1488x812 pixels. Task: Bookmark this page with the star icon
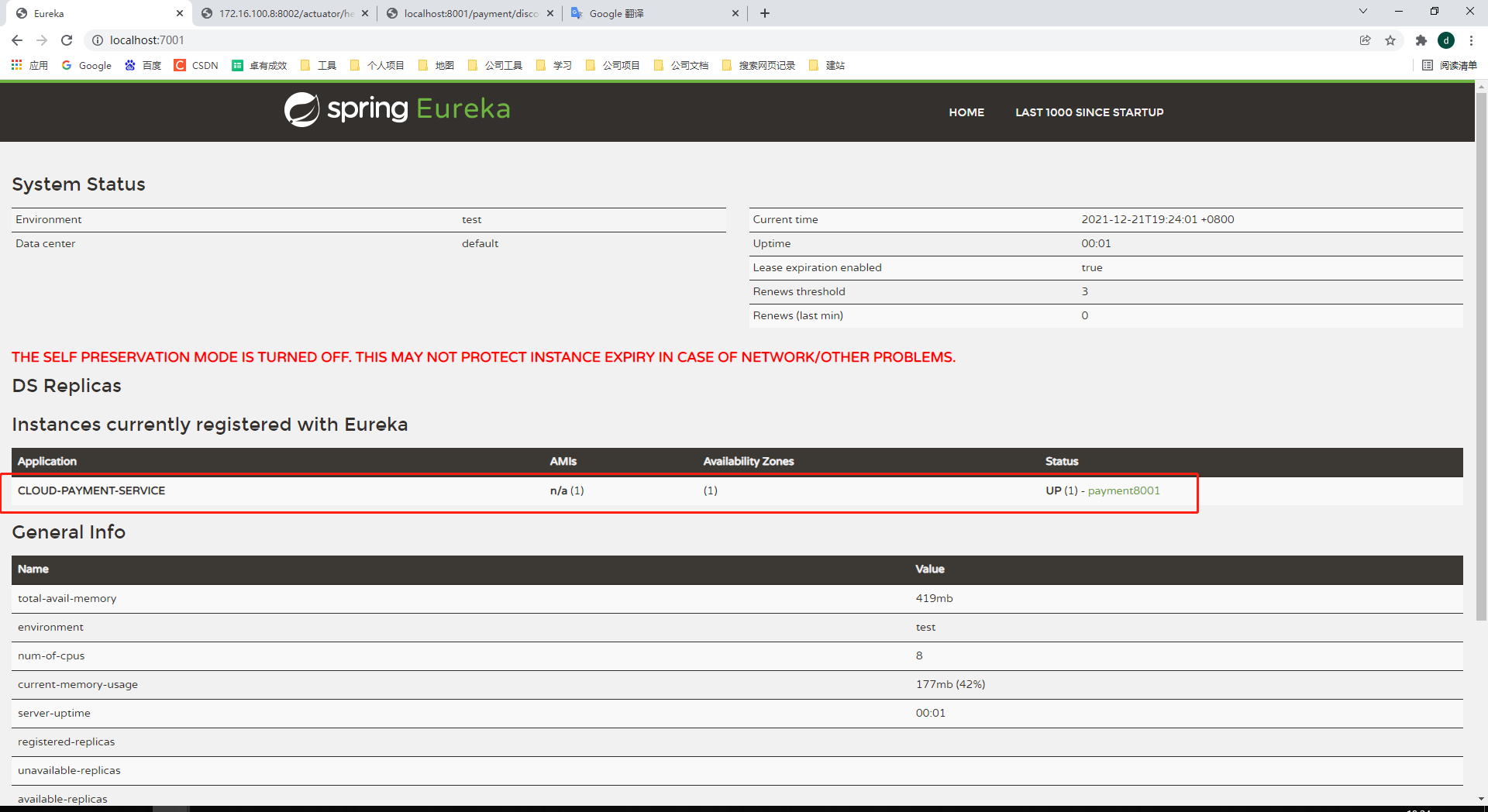coord(1390,40)
